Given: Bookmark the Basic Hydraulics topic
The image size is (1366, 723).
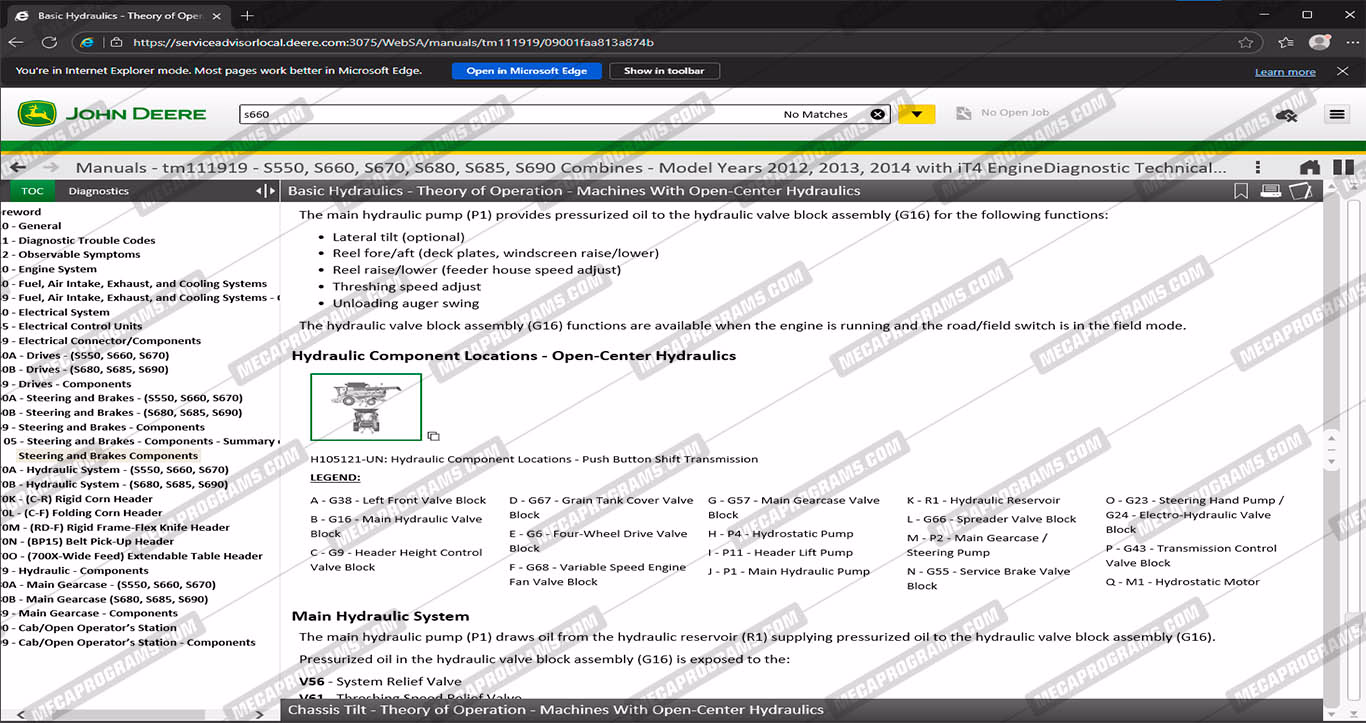Looking at the screenshot, I should click(1241, 191).
